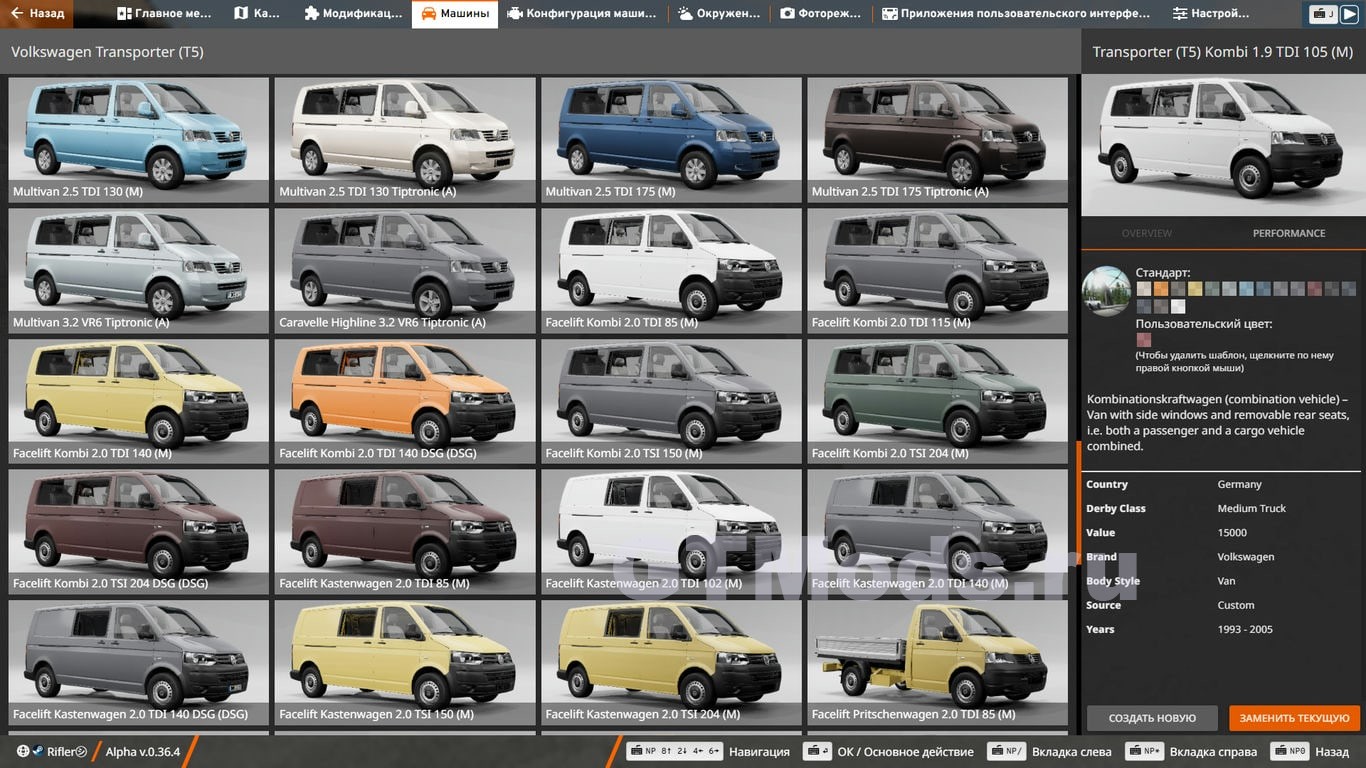Choose Facelift Kastenwagen 2.0 TDI 85 (M)
This screenshot has height=768, width=1366.
(x=405, y=532)
